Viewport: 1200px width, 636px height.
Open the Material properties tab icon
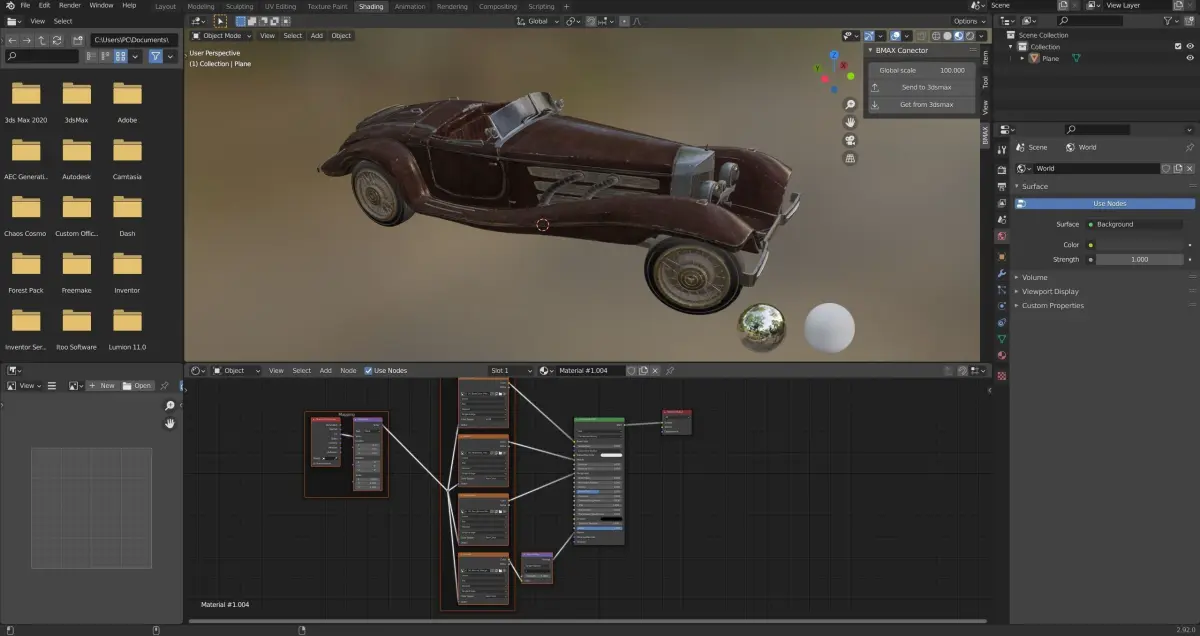(x=1002, y=355)
